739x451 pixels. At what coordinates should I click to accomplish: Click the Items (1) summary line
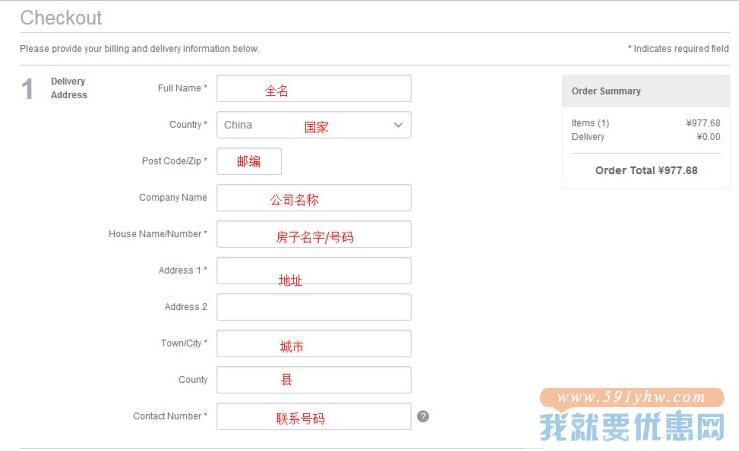pos(646,123)
